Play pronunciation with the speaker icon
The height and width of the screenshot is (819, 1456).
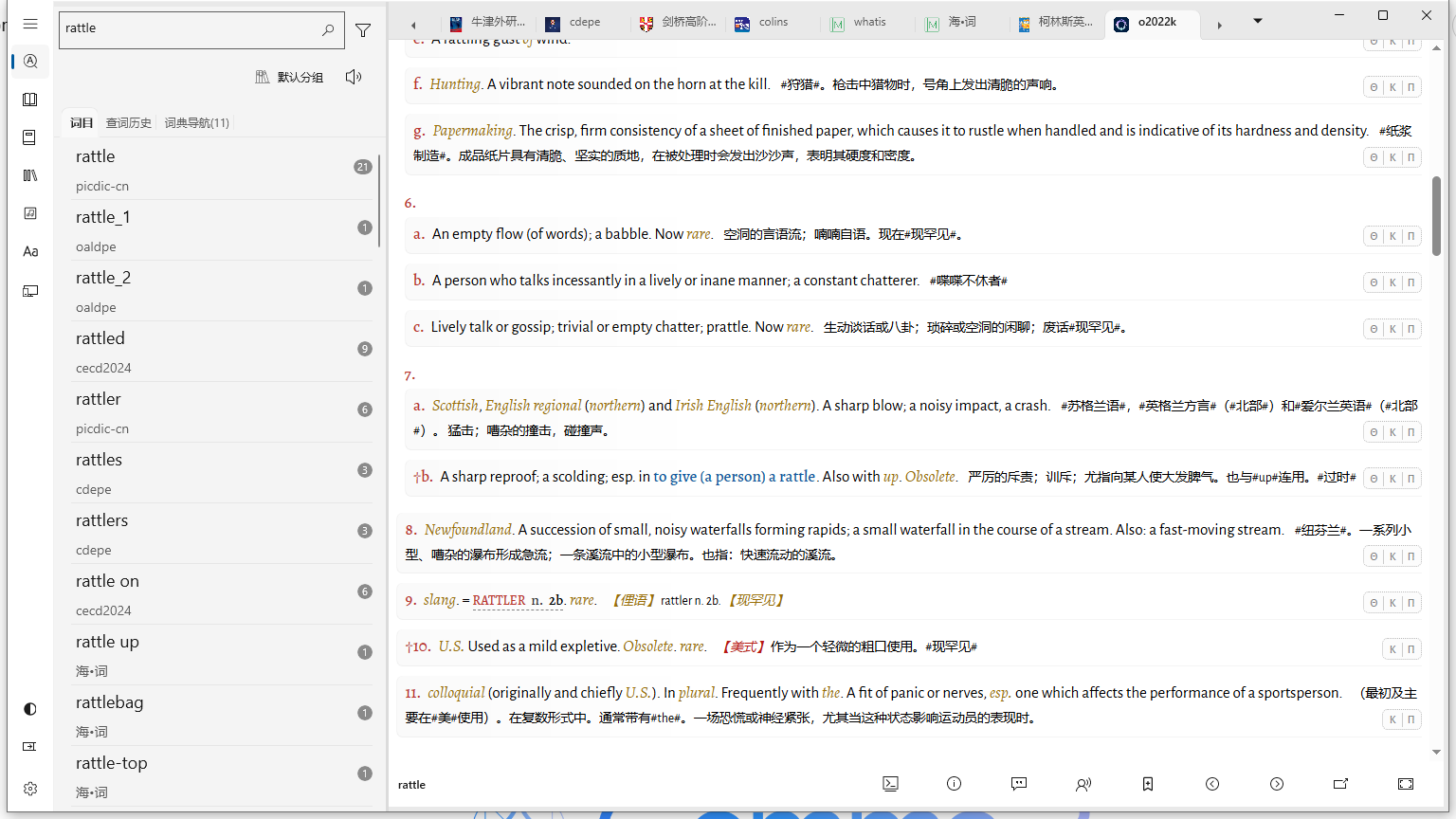[354, 77]
